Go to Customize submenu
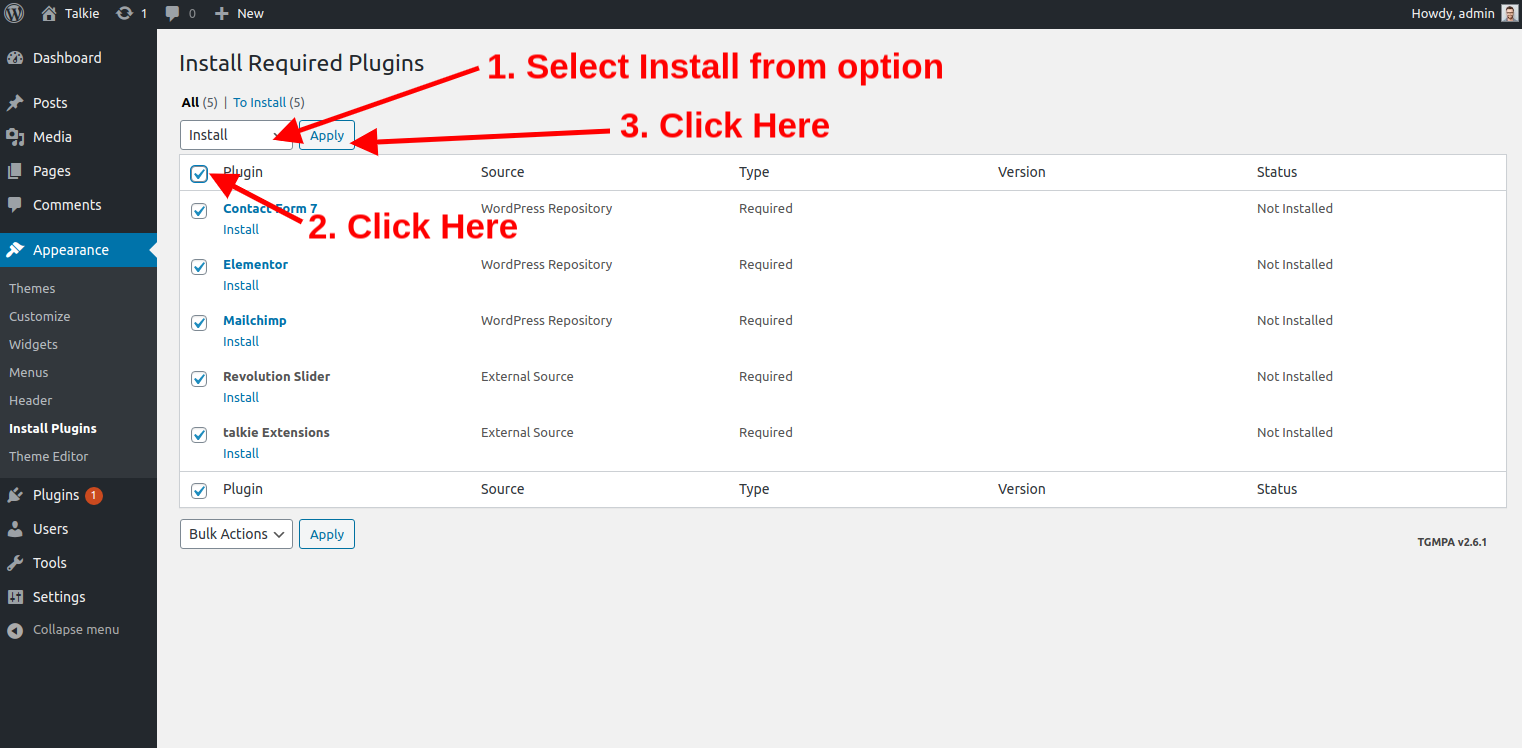Viewport: 1522px width, 748px height. coord(40,316)
